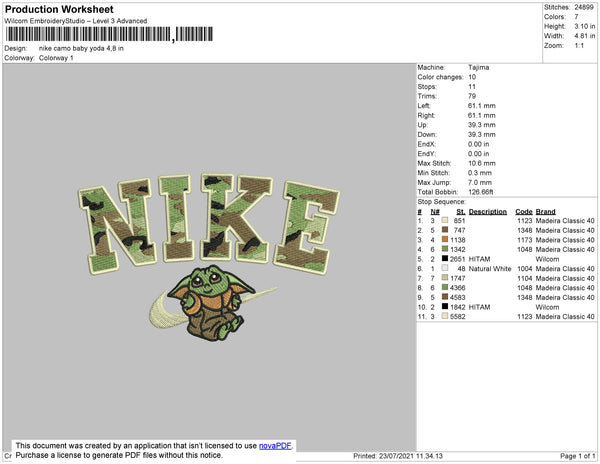Image resolution: width=600 pixels, height=464 pixels.
Task: Click the 'Page 1 of 1' footer text
Action: (x=577, y=456)
